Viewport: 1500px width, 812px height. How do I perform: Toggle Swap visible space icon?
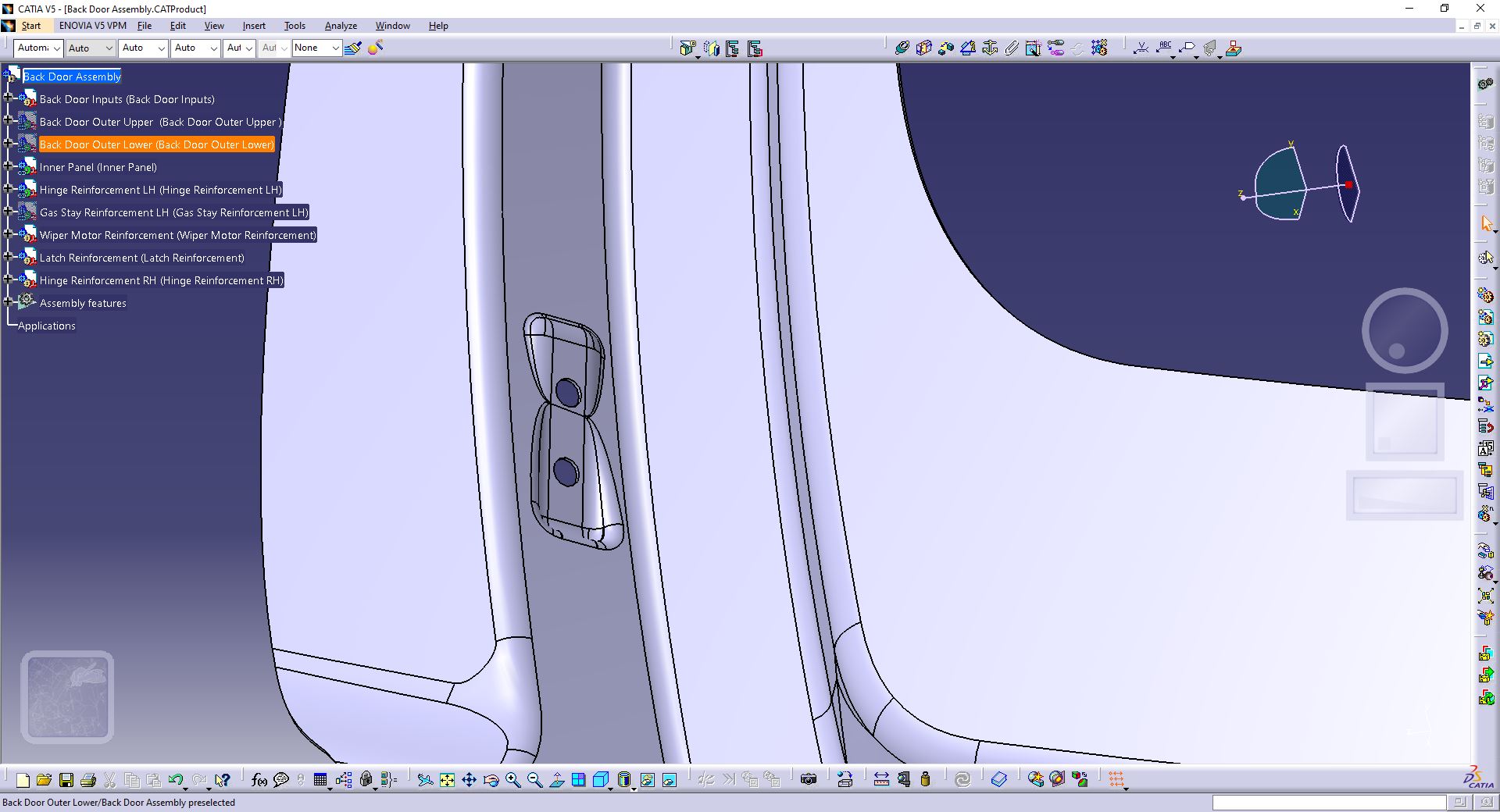(x=670, y=780)
